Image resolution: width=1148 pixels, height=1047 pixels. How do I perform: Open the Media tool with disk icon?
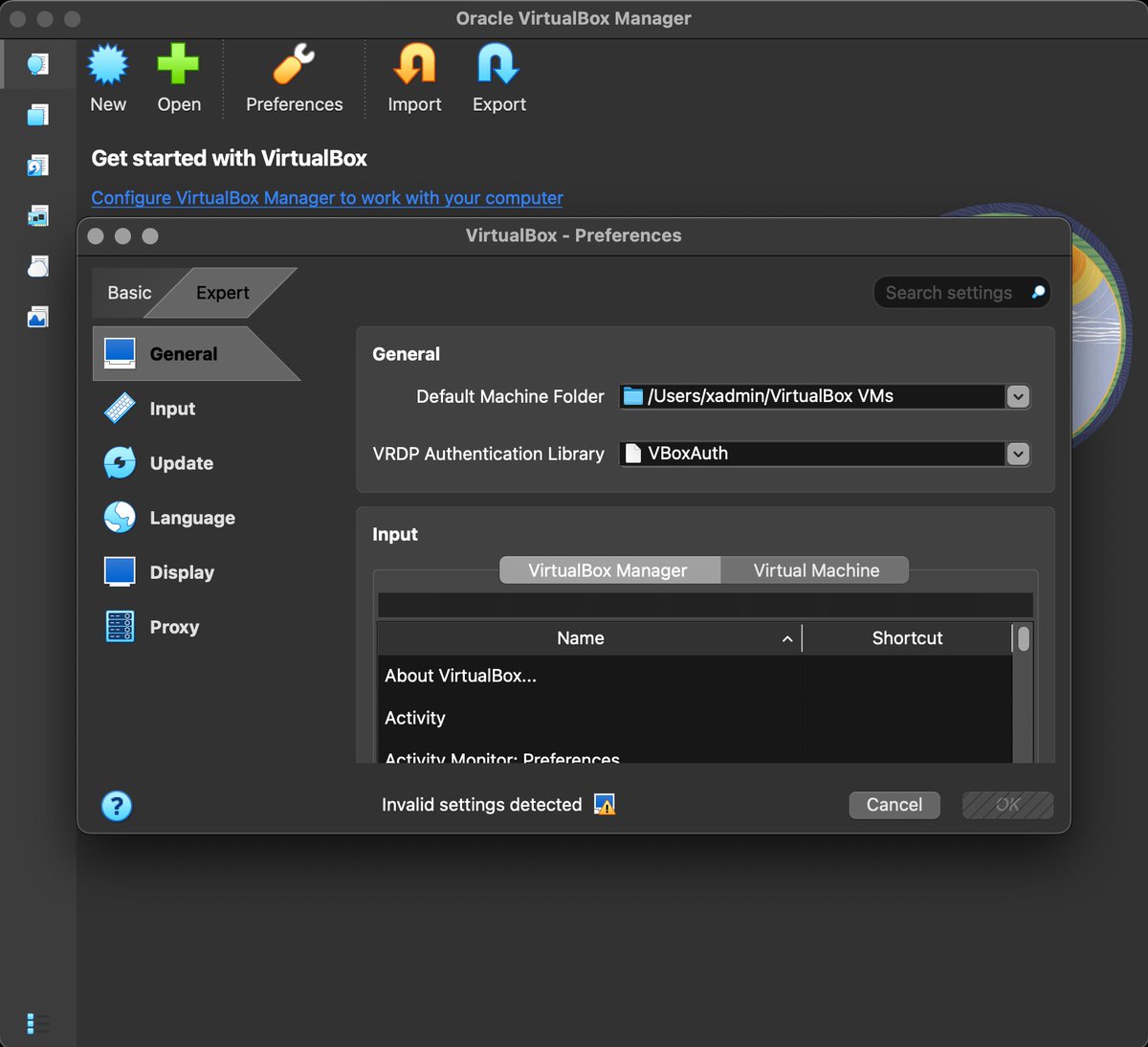pos(37,166)
